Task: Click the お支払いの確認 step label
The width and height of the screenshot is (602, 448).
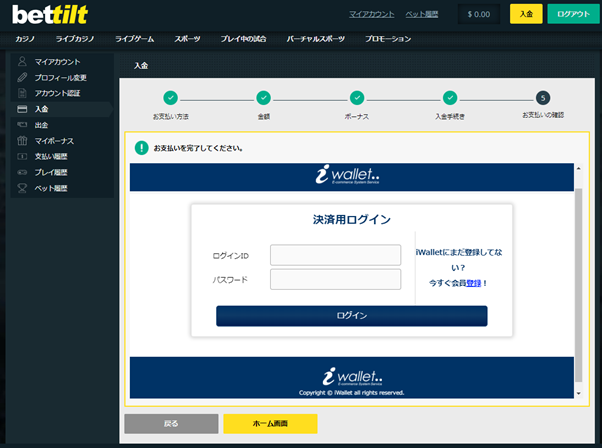Action: 543,115
